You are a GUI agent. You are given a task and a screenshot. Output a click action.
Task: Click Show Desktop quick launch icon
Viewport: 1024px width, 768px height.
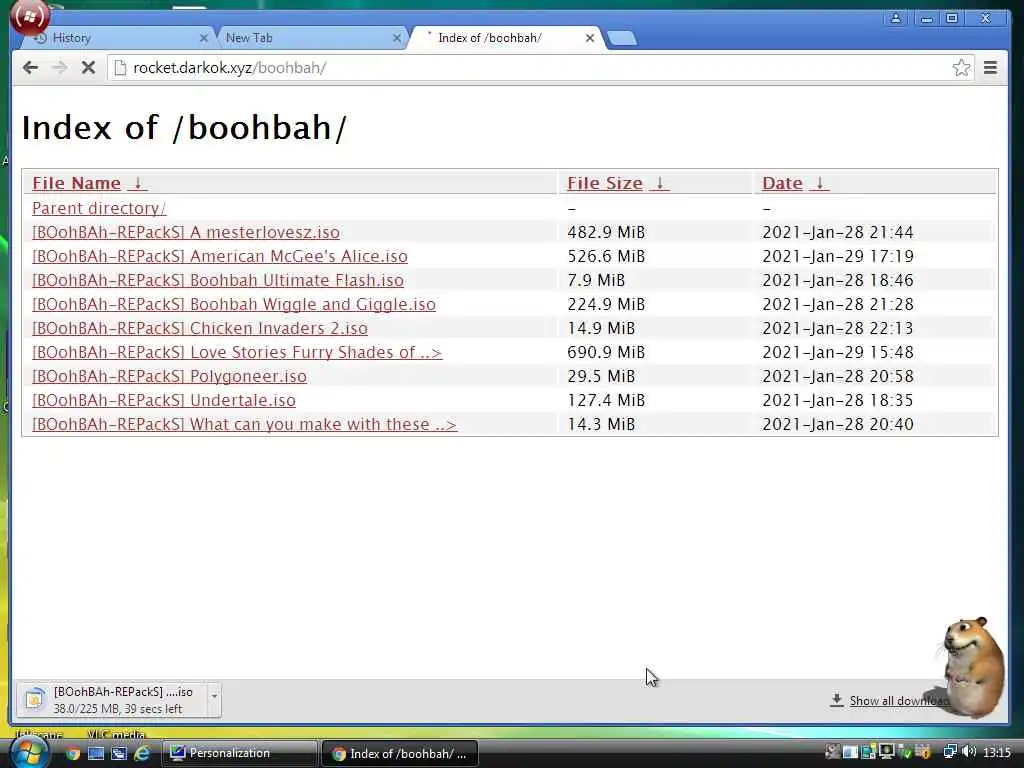[x=96, y=754]
